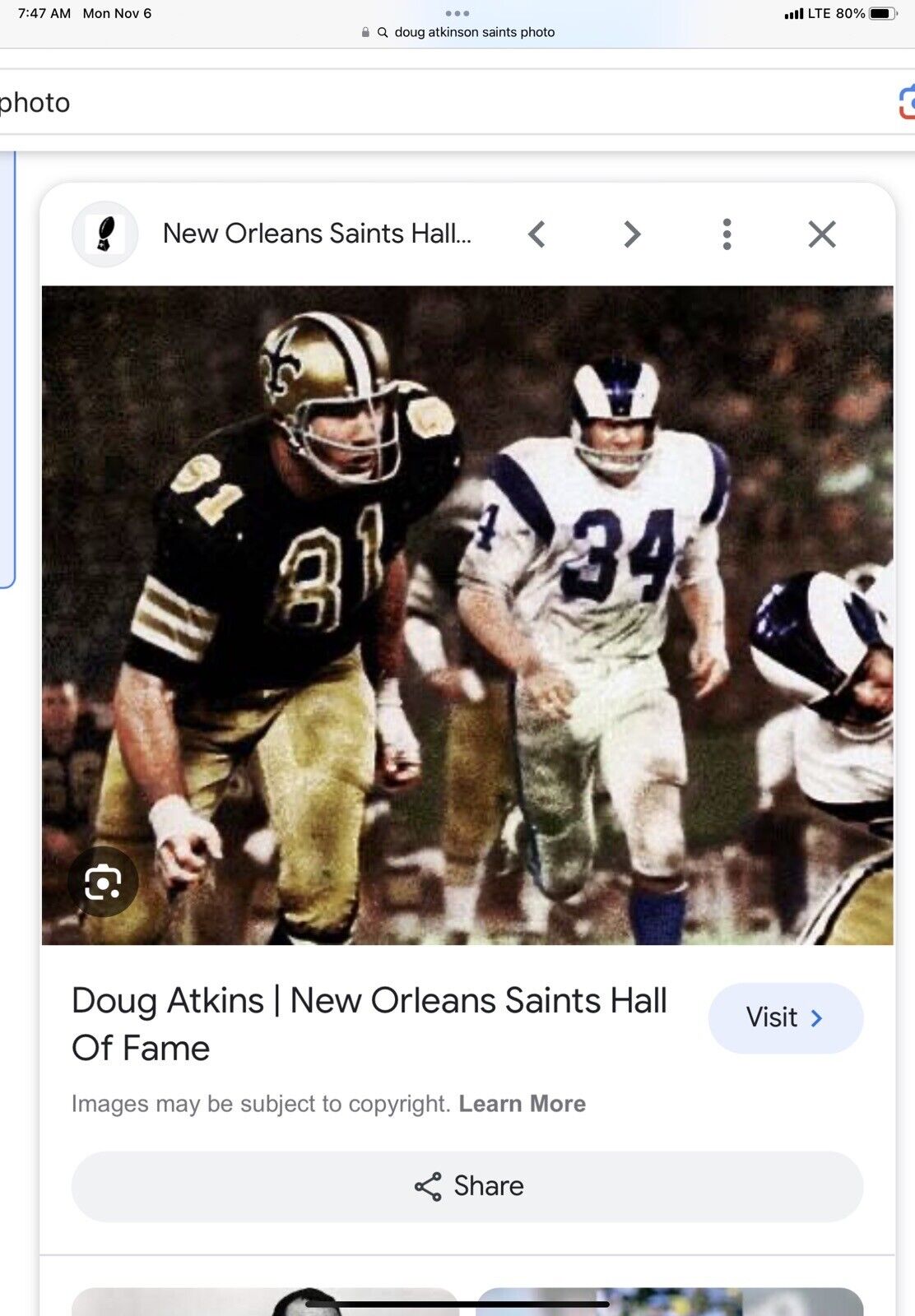
Task: Tap the home indicator bar at bottom
Action: [457, 1304]
